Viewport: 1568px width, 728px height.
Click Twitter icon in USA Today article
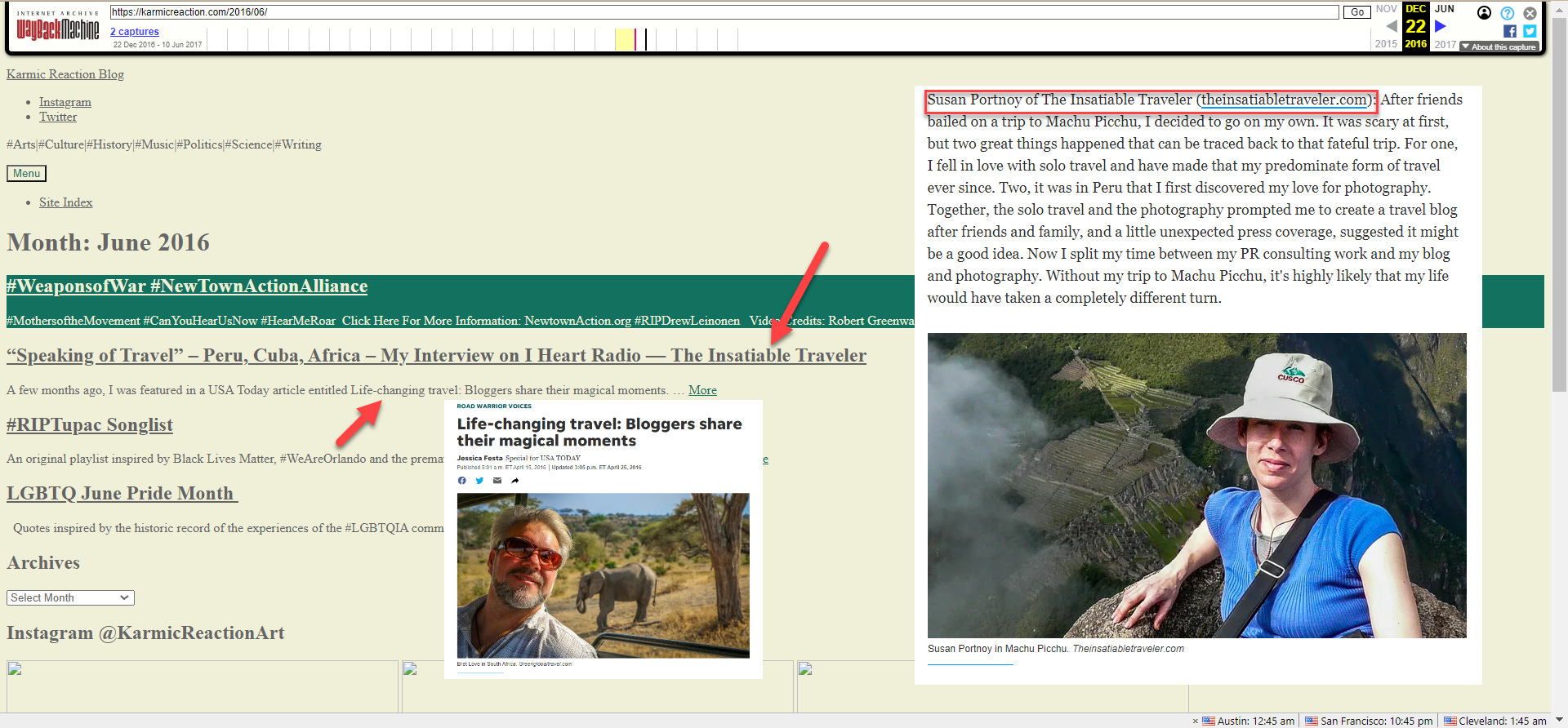tap(479, 481)
